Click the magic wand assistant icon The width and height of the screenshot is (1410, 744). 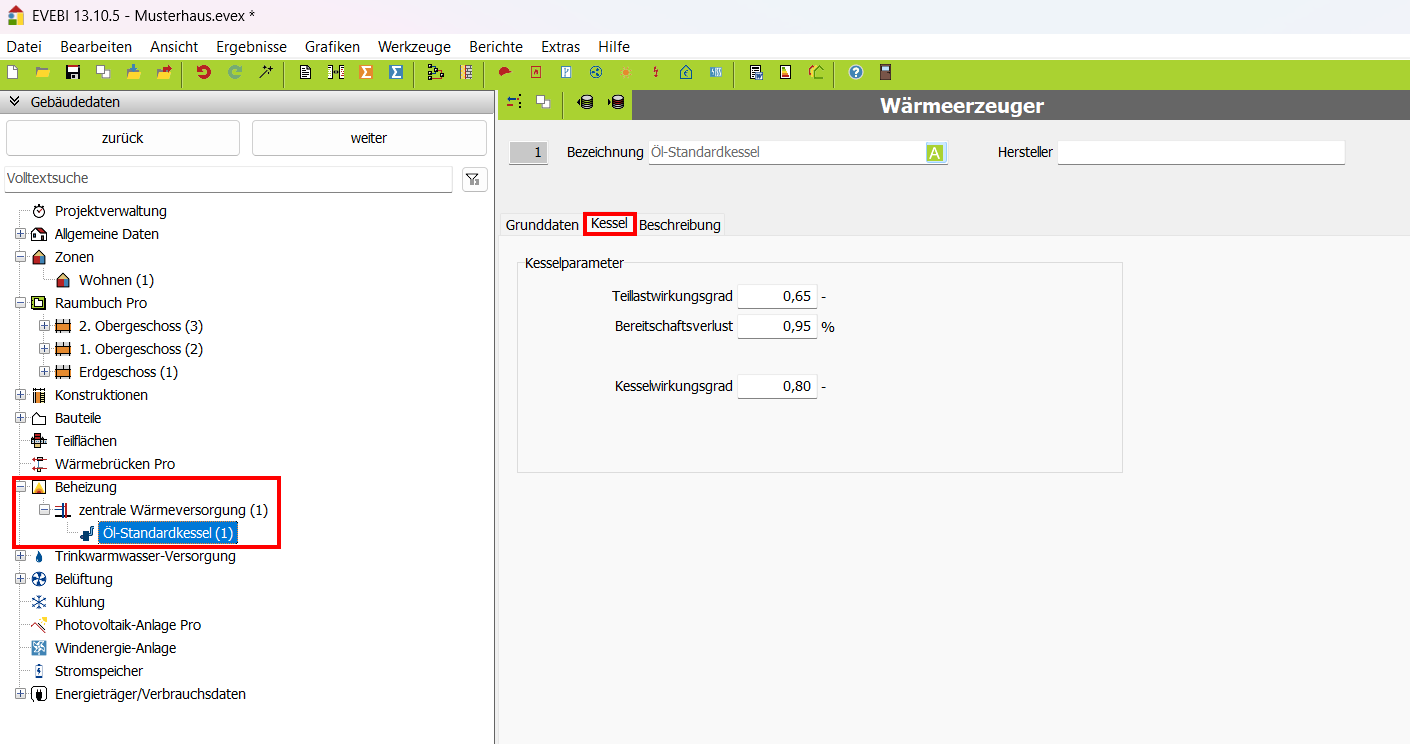point(266,72)
